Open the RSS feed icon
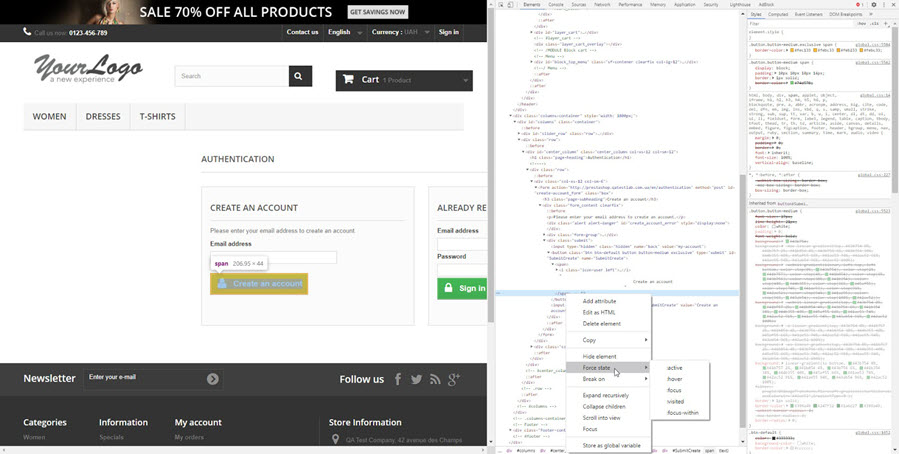 pyautogui.click(x=435, y=379)
